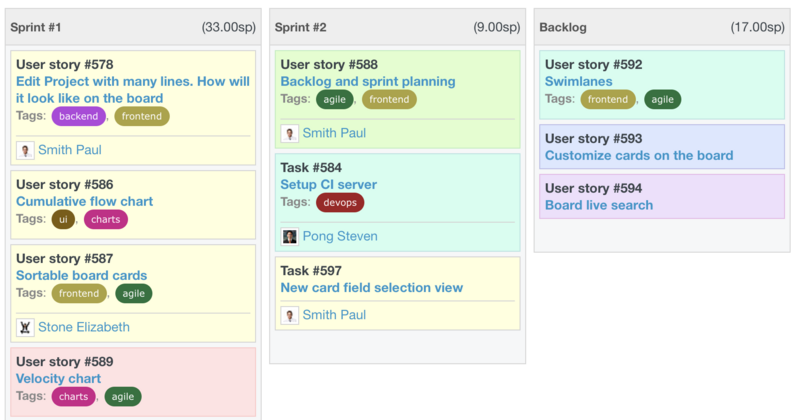Click the Backlog column header
Viewport: 800px width, 420px height.
(x=562, y=28)
